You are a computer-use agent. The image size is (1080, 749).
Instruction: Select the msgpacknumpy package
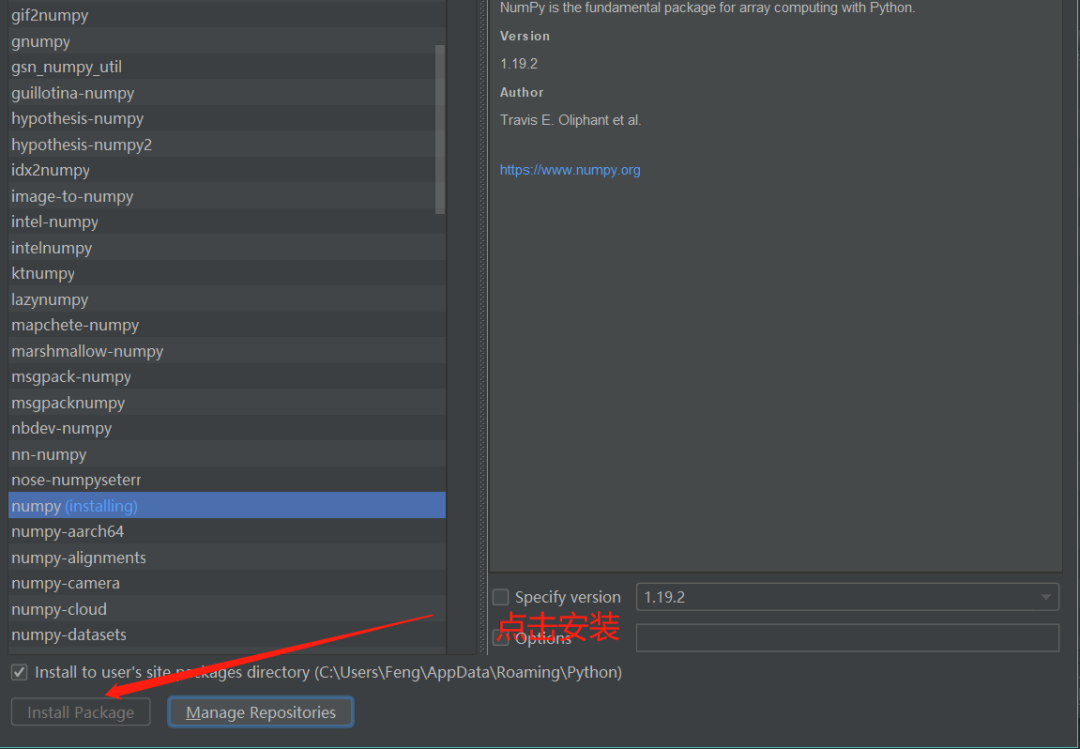tap(227, 402)
